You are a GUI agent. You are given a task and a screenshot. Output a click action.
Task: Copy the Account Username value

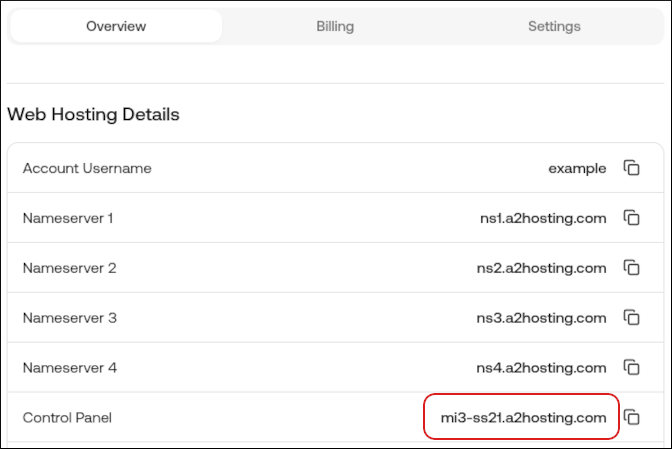pyautogui.click(x=631, y=168)
